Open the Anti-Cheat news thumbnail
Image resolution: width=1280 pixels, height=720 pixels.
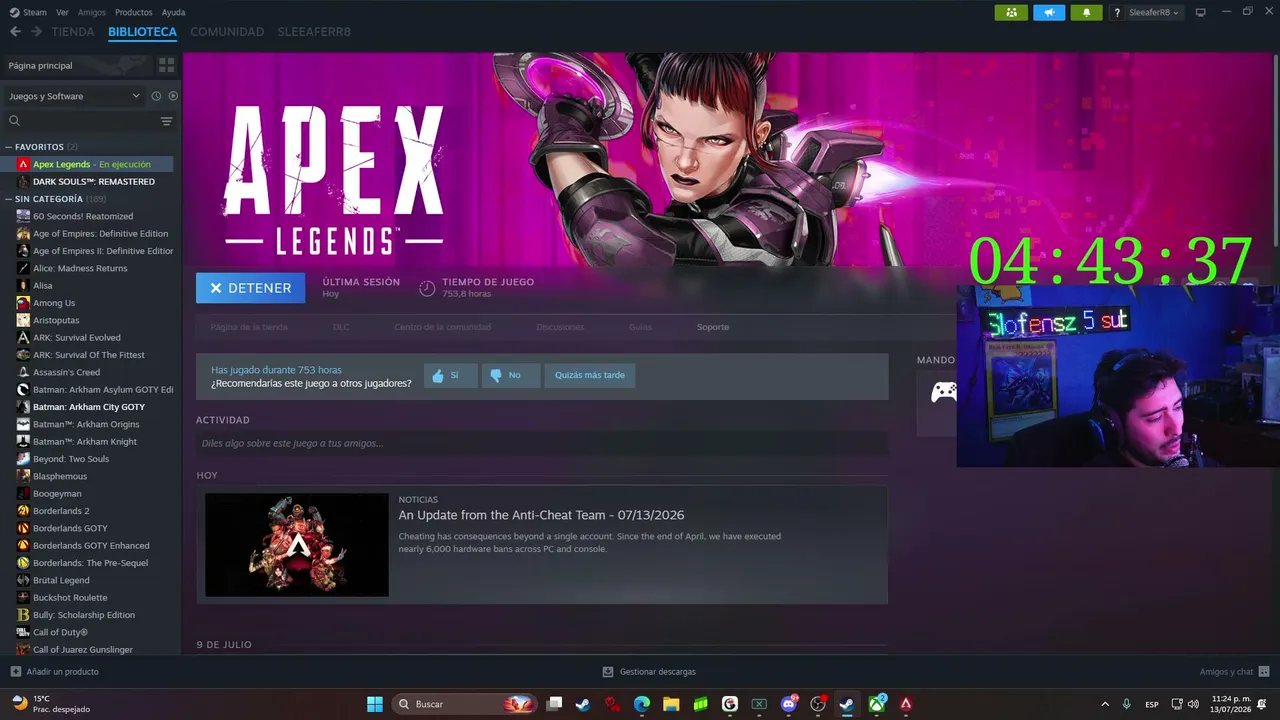[x=297, y=545]
